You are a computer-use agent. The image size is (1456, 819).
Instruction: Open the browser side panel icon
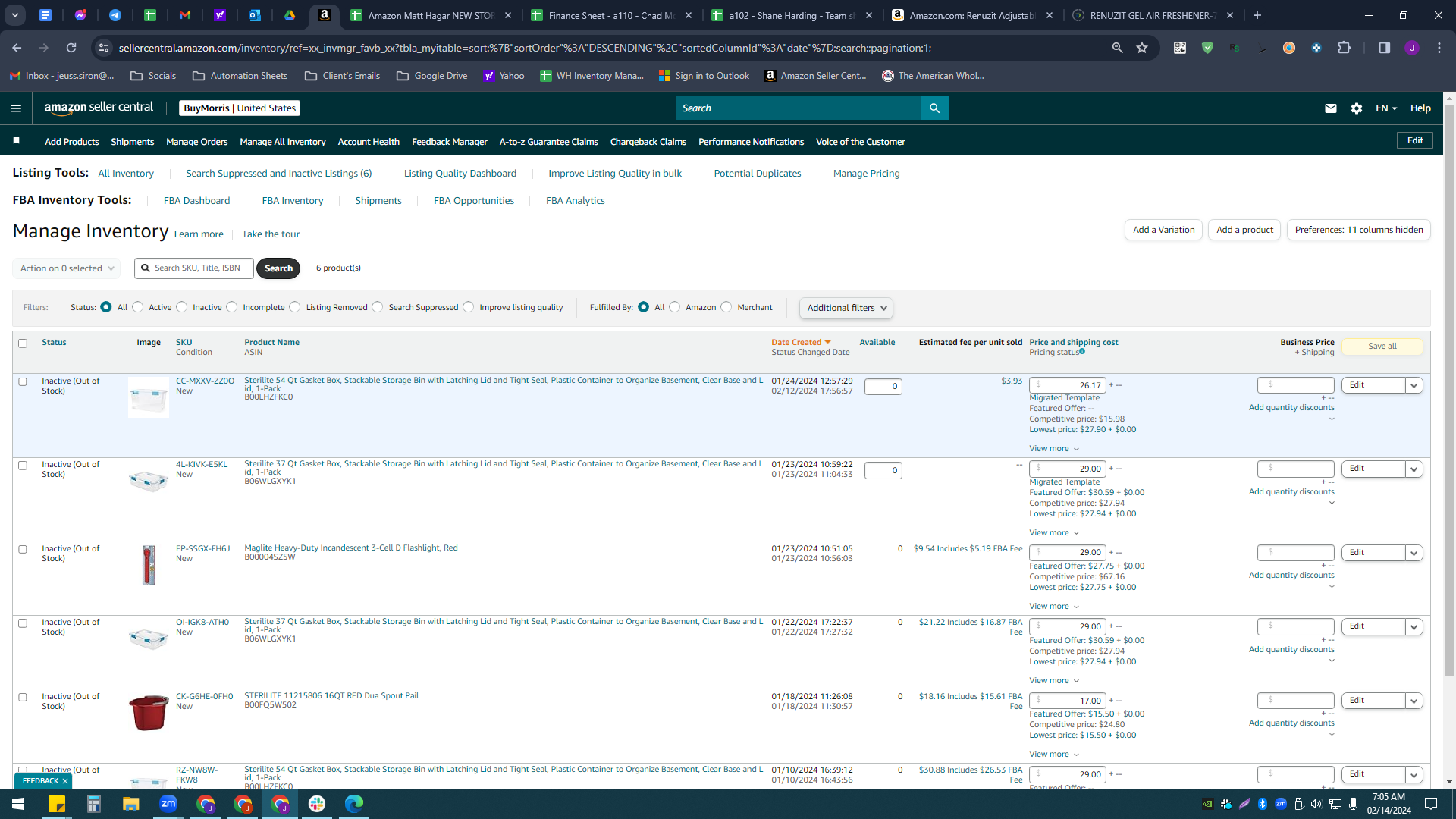[1385, 48]
